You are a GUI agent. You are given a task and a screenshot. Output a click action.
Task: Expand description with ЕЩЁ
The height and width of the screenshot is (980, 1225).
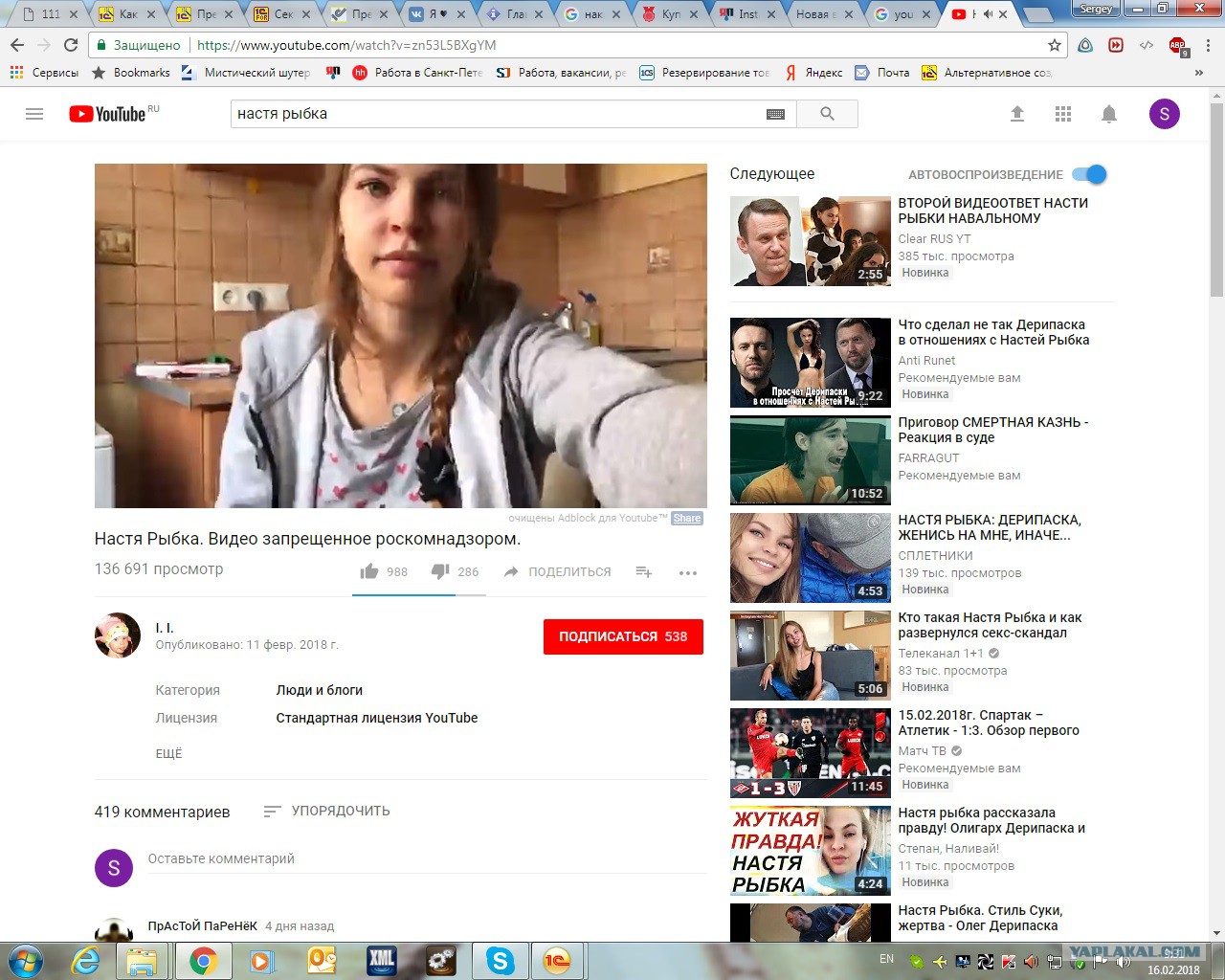(x=168, y=754)
